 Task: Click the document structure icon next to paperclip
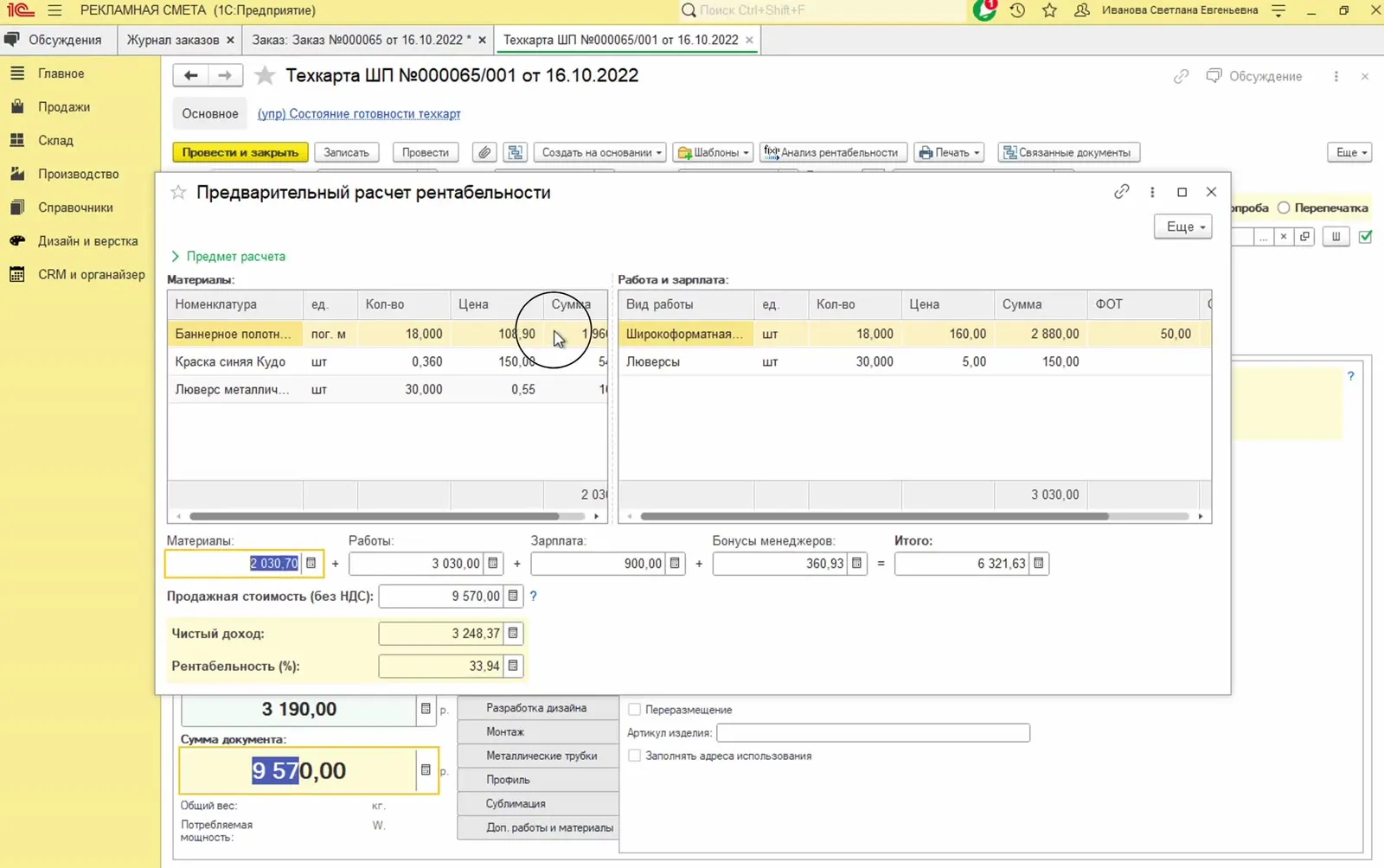coord(515,152)
